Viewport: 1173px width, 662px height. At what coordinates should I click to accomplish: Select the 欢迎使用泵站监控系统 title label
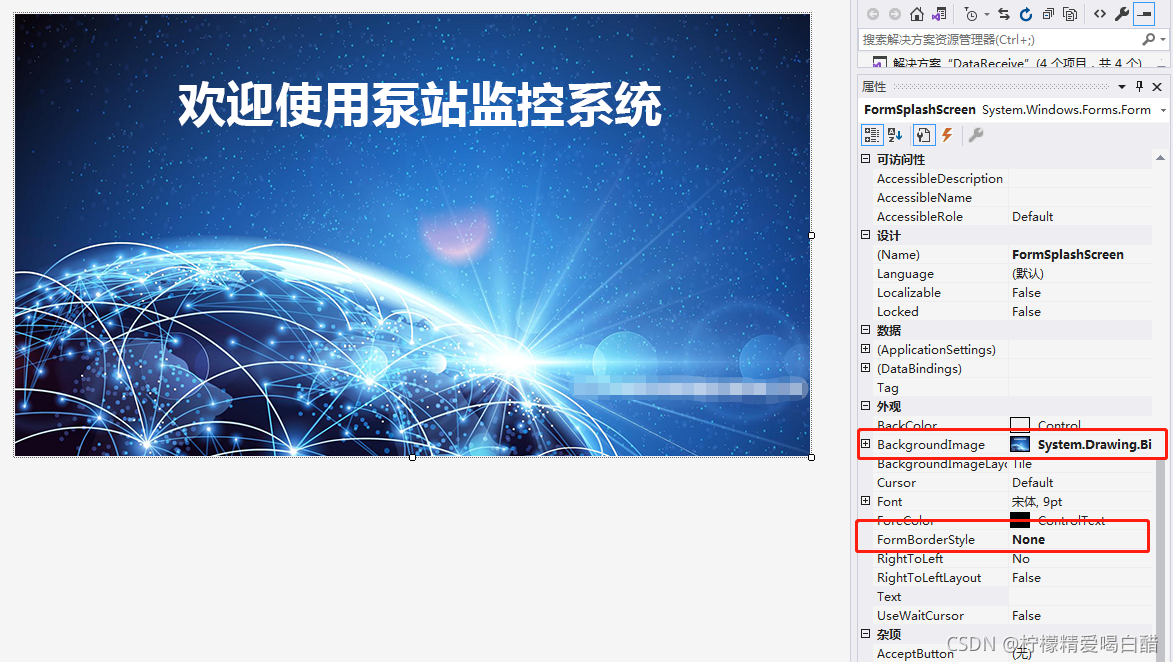[420, 105]
